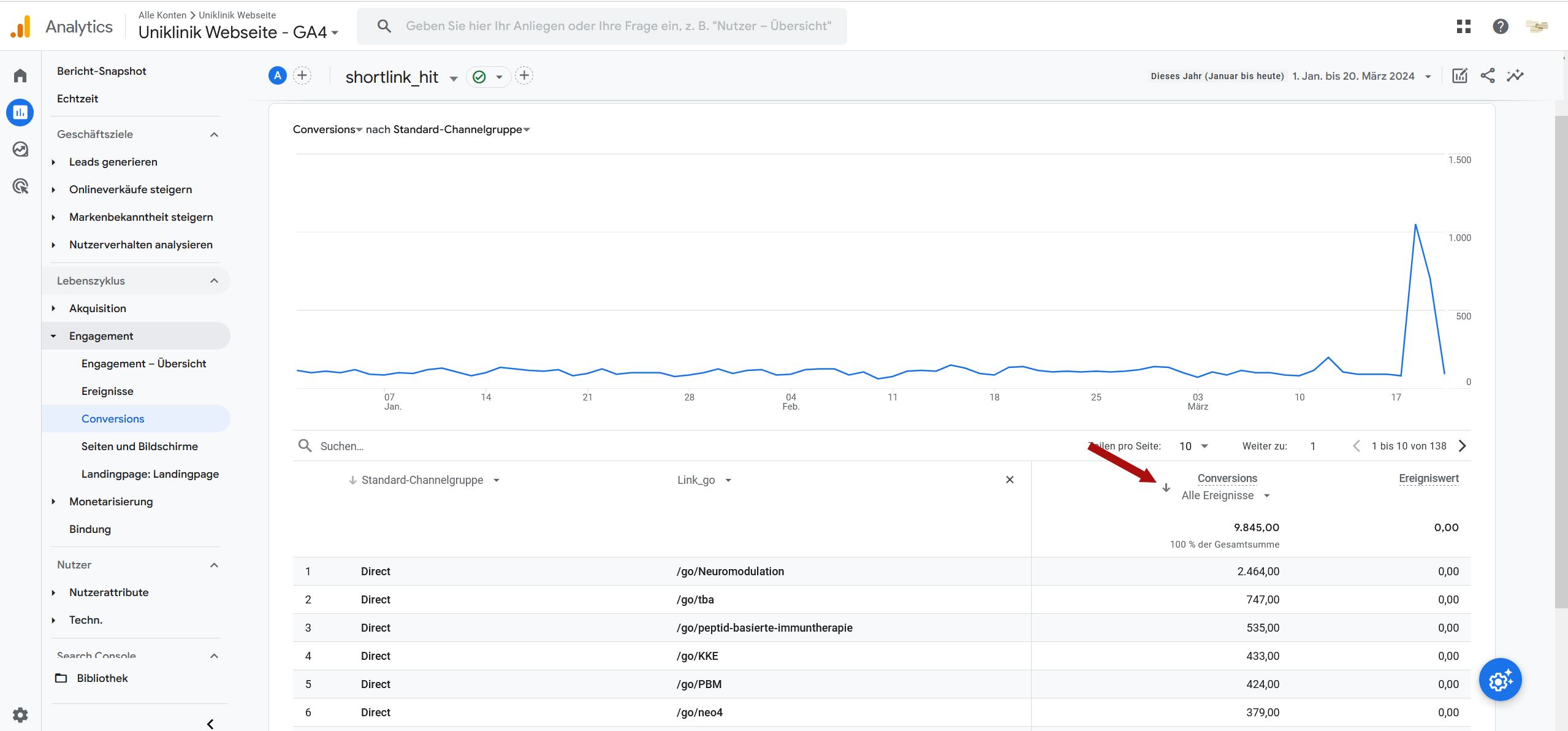
Task: Remove the Link_go secondary dimension
Action: click(x=1010, y=480)
